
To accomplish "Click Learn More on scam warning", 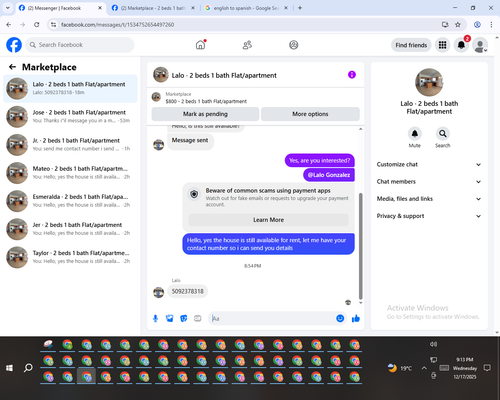I will click(x=269, y=220).
